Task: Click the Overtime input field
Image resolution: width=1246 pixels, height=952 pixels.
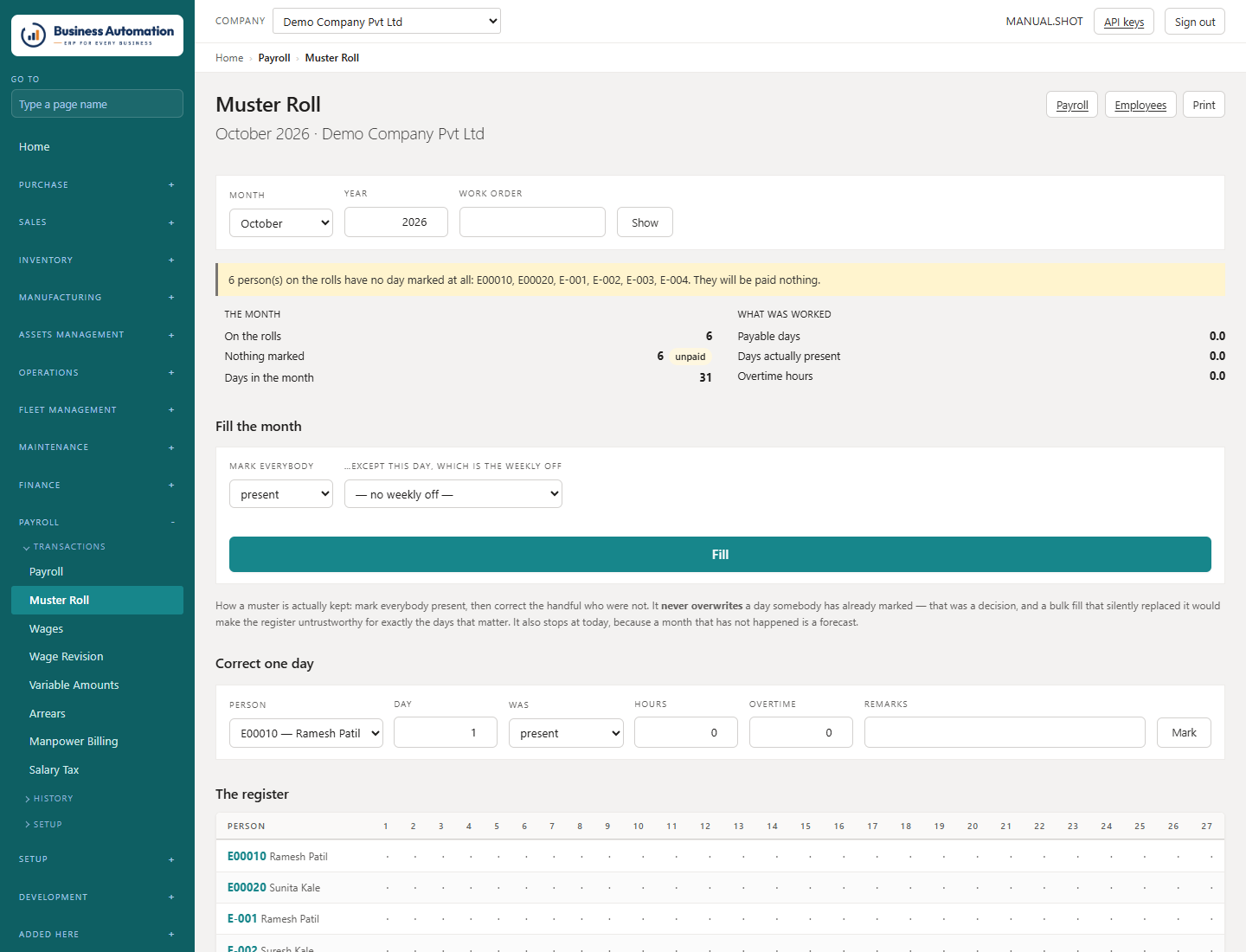Action: (x=801, y=732)
